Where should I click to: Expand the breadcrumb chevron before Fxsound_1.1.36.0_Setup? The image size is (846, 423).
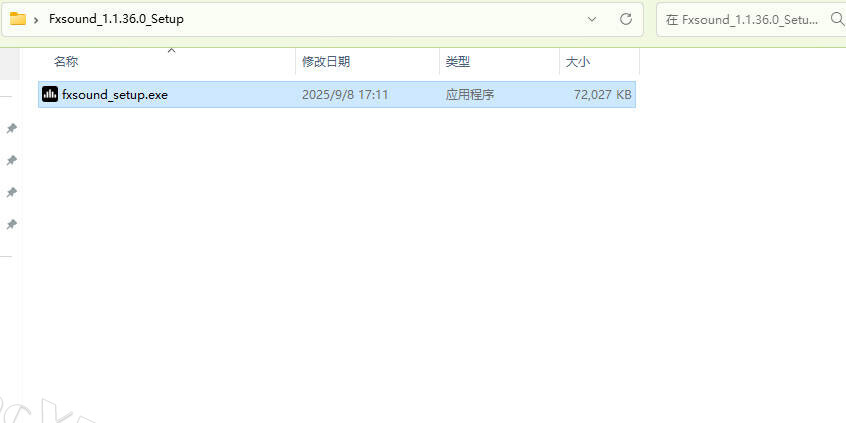click(x=37, y=19)
